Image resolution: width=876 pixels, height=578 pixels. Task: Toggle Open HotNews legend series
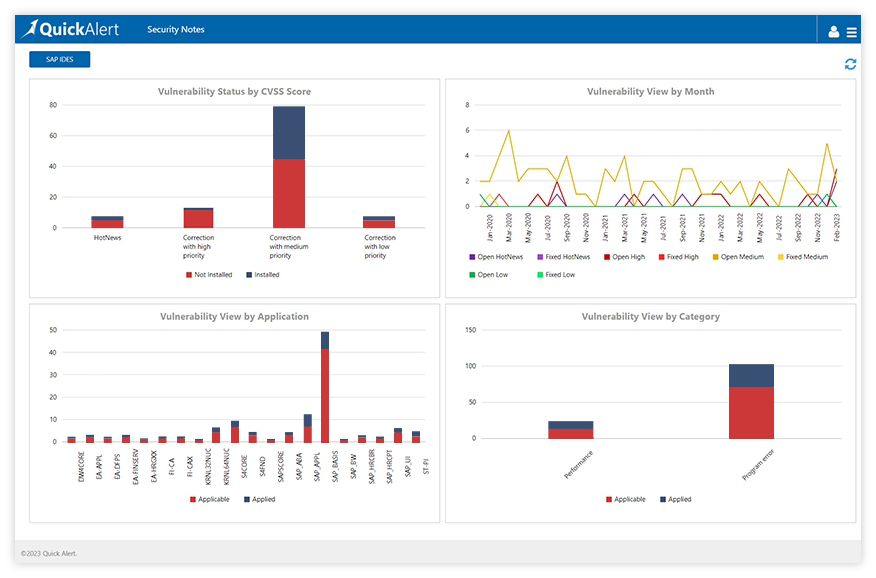(x=496, y=257)
